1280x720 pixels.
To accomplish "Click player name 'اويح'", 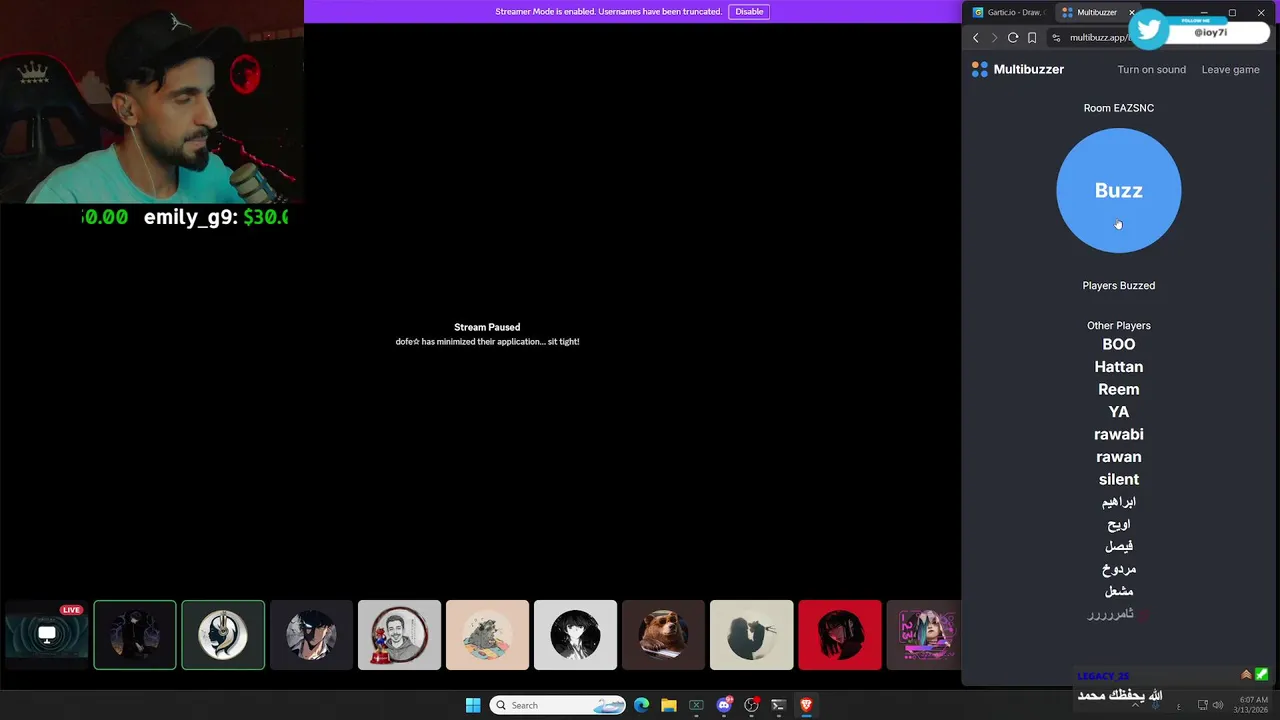I will coord(1118,524).
